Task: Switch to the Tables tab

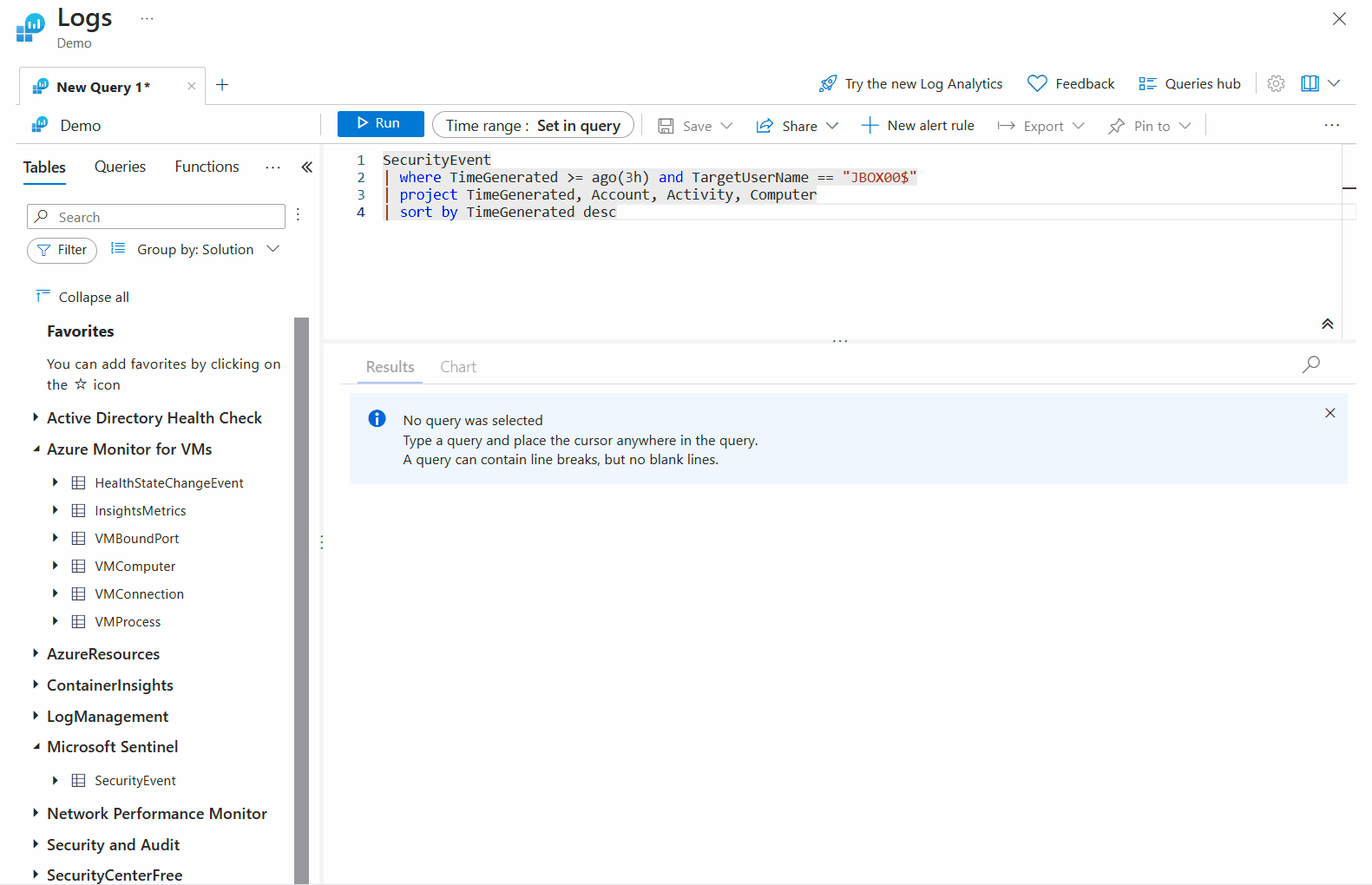Action: pyautogui.click(x=44, y=167)
